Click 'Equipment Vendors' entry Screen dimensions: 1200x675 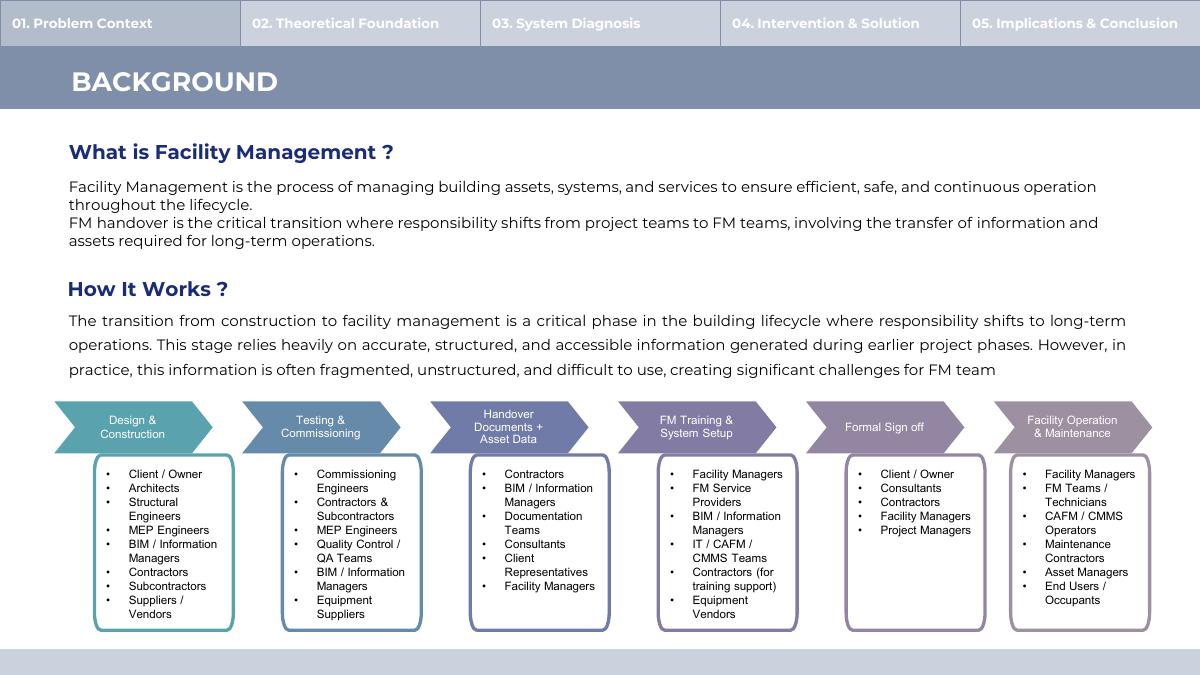click(x=720, y=607)
